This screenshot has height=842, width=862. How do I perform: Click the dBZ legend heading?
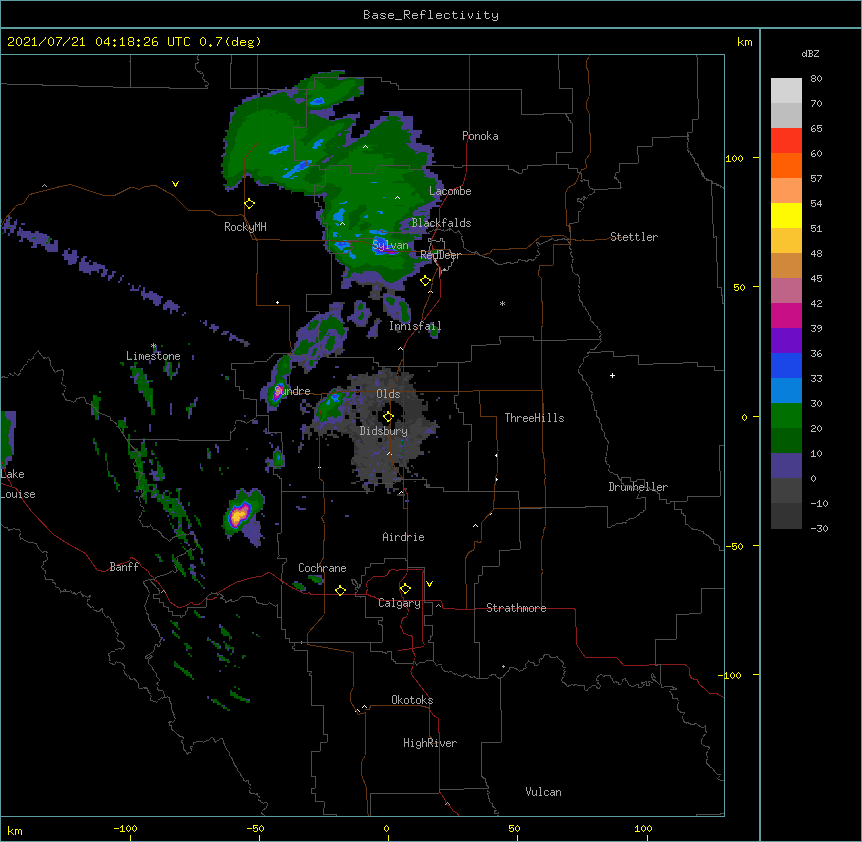[810, 54]
